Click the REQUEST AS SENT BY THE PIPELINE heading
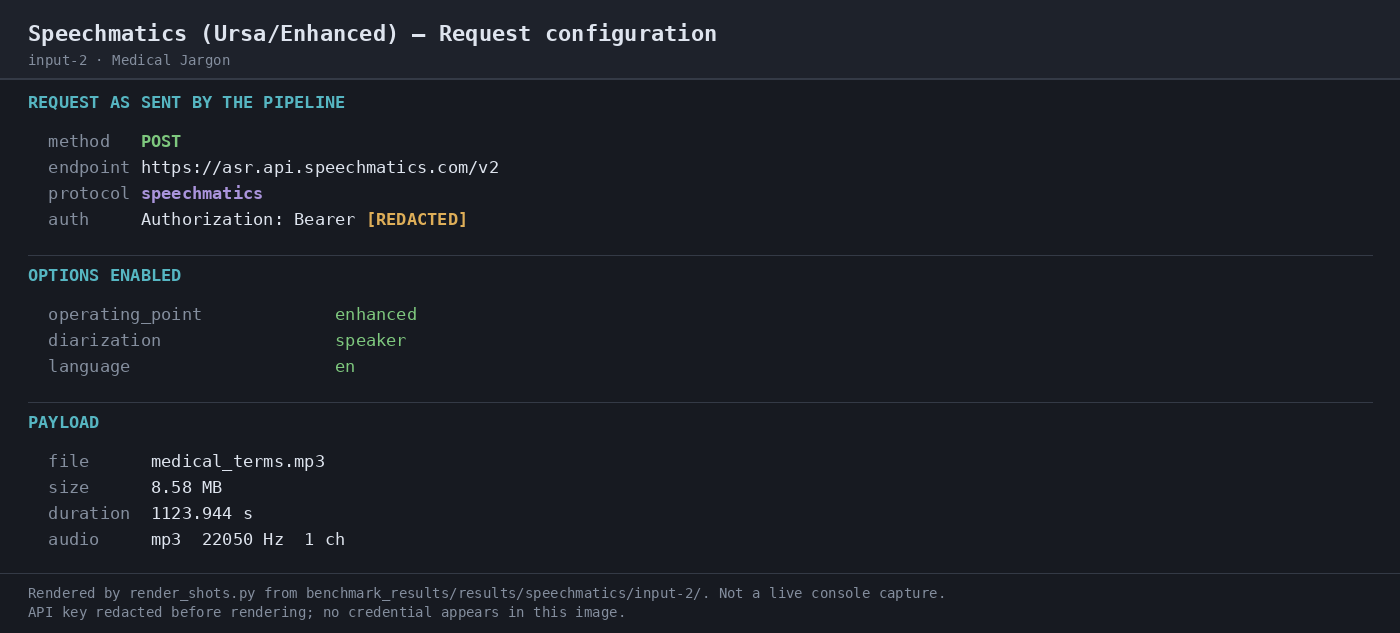Image resolution: width=1400 pixels, height=633 pixels. pos(186,103)
